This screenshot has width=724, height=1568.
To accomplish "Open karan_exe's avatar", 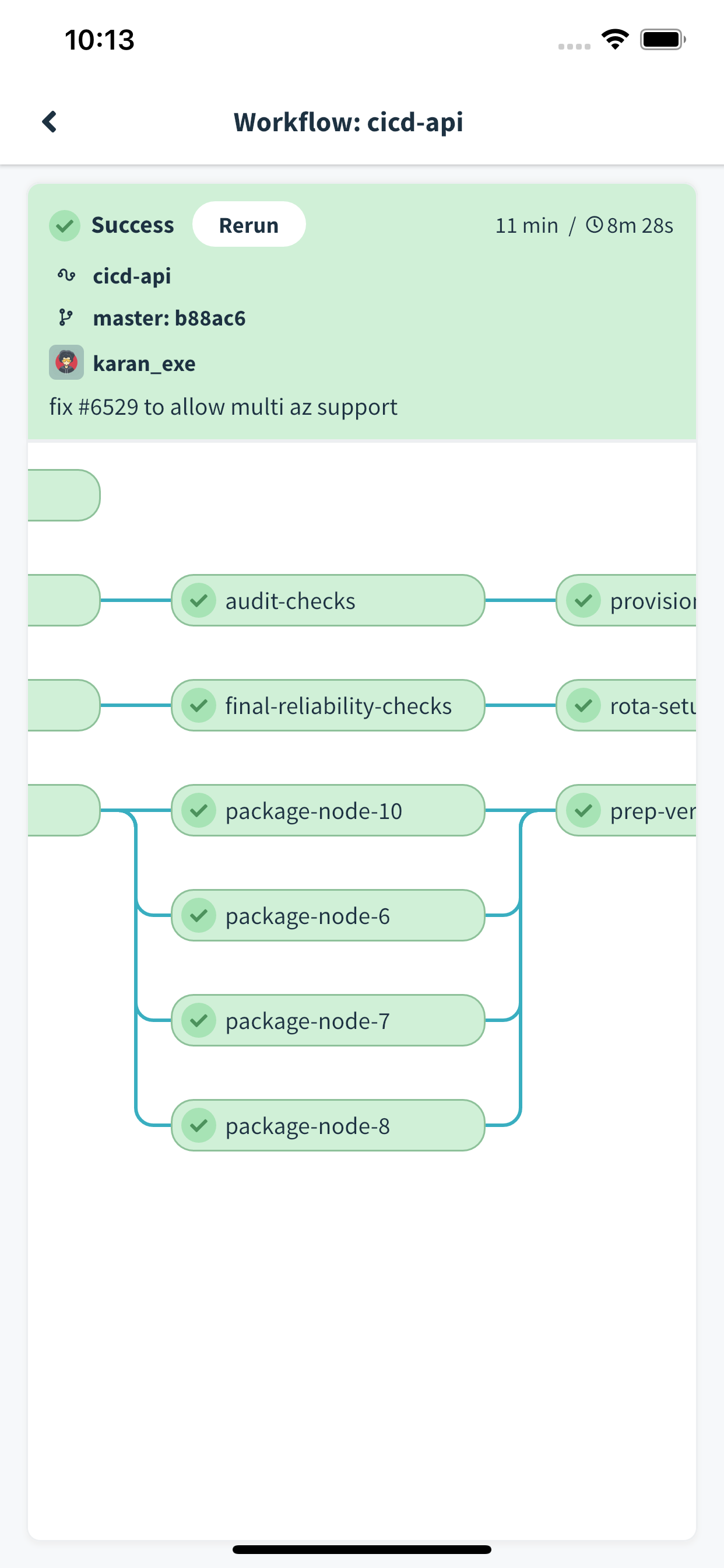I will (66, 363).
